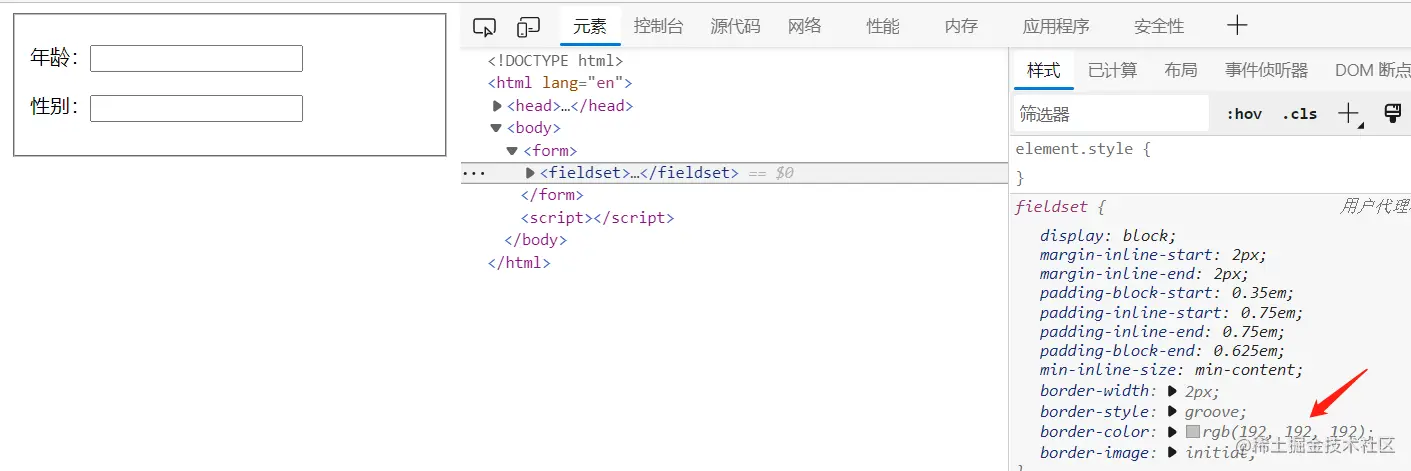Open the 应用程序 tab
The image size is (1411, 471).
coord(1056,27)
